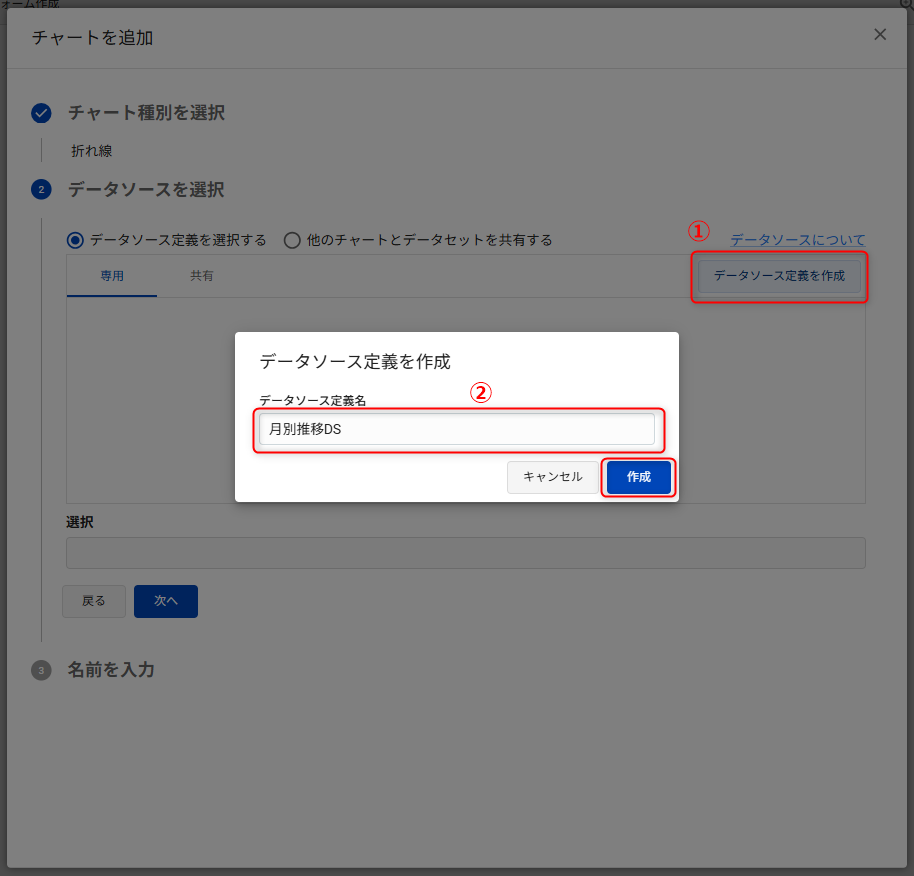914x876 pixels.
Task: Switch to the 専用 tab
Action: coord(112,276)
